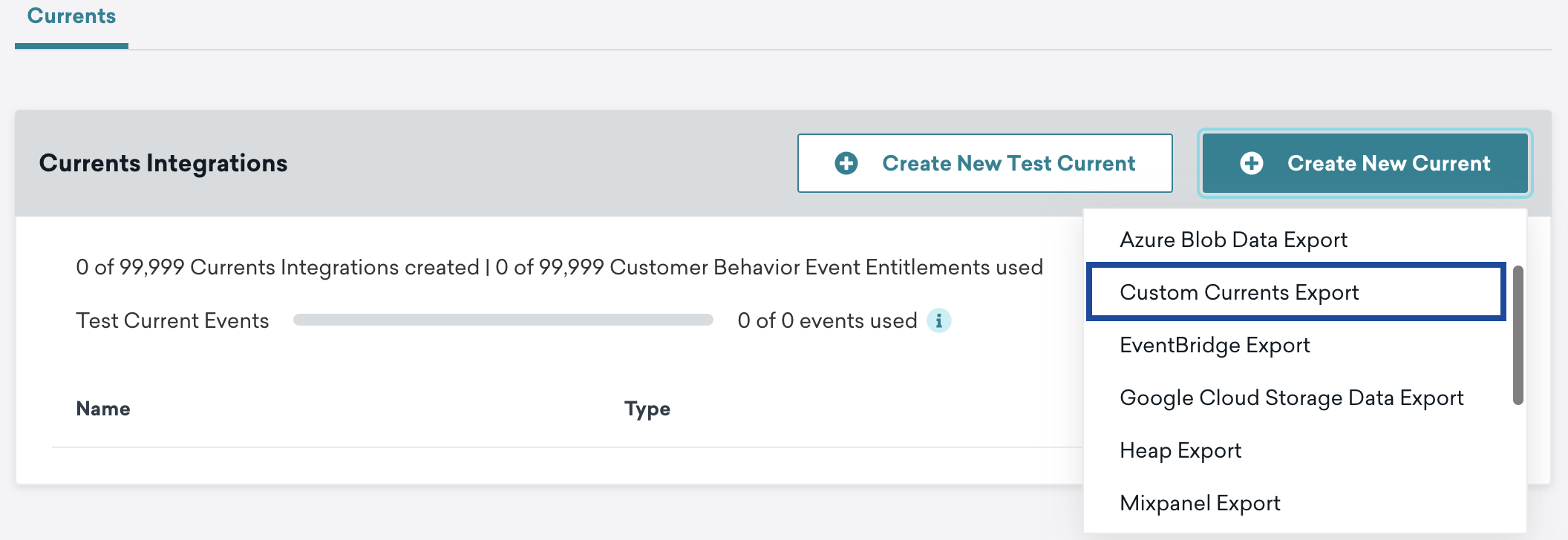Click plus icon on Create New Test Current

point(846,163)
